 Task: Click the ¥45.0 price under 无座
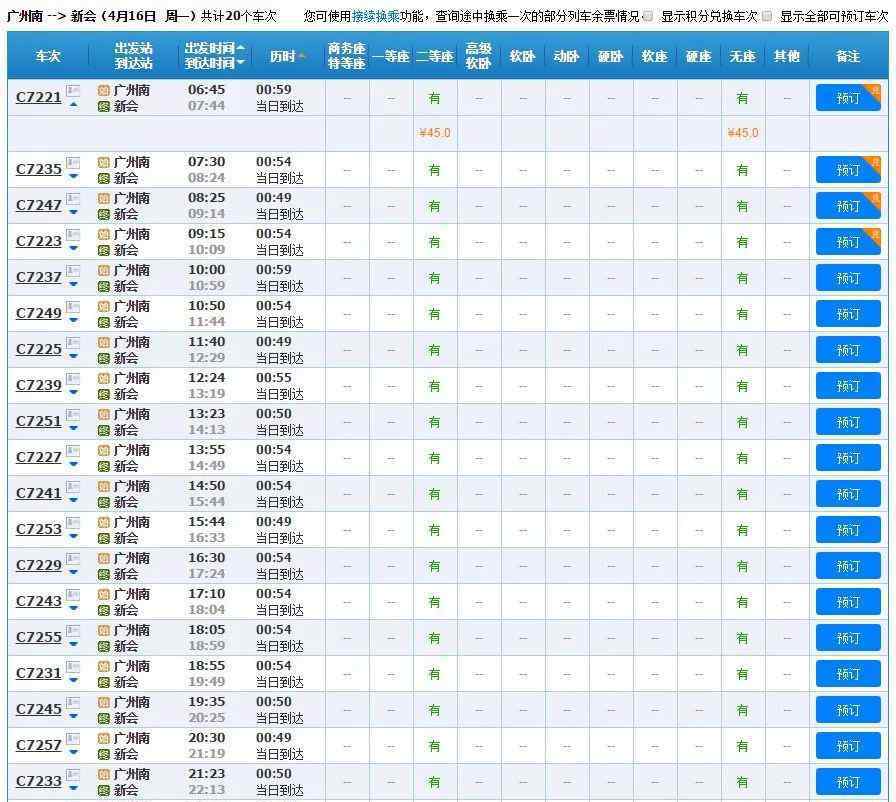tap(743, 133)
